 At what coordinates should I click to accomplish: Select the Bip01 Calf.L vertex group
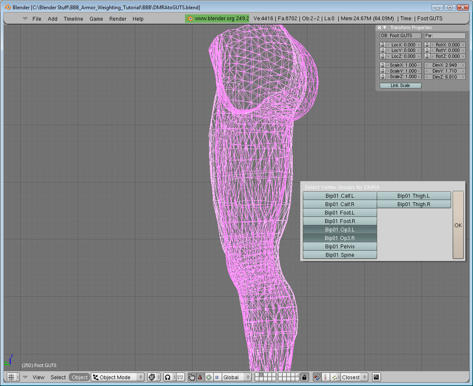click(x=340, y=196)
